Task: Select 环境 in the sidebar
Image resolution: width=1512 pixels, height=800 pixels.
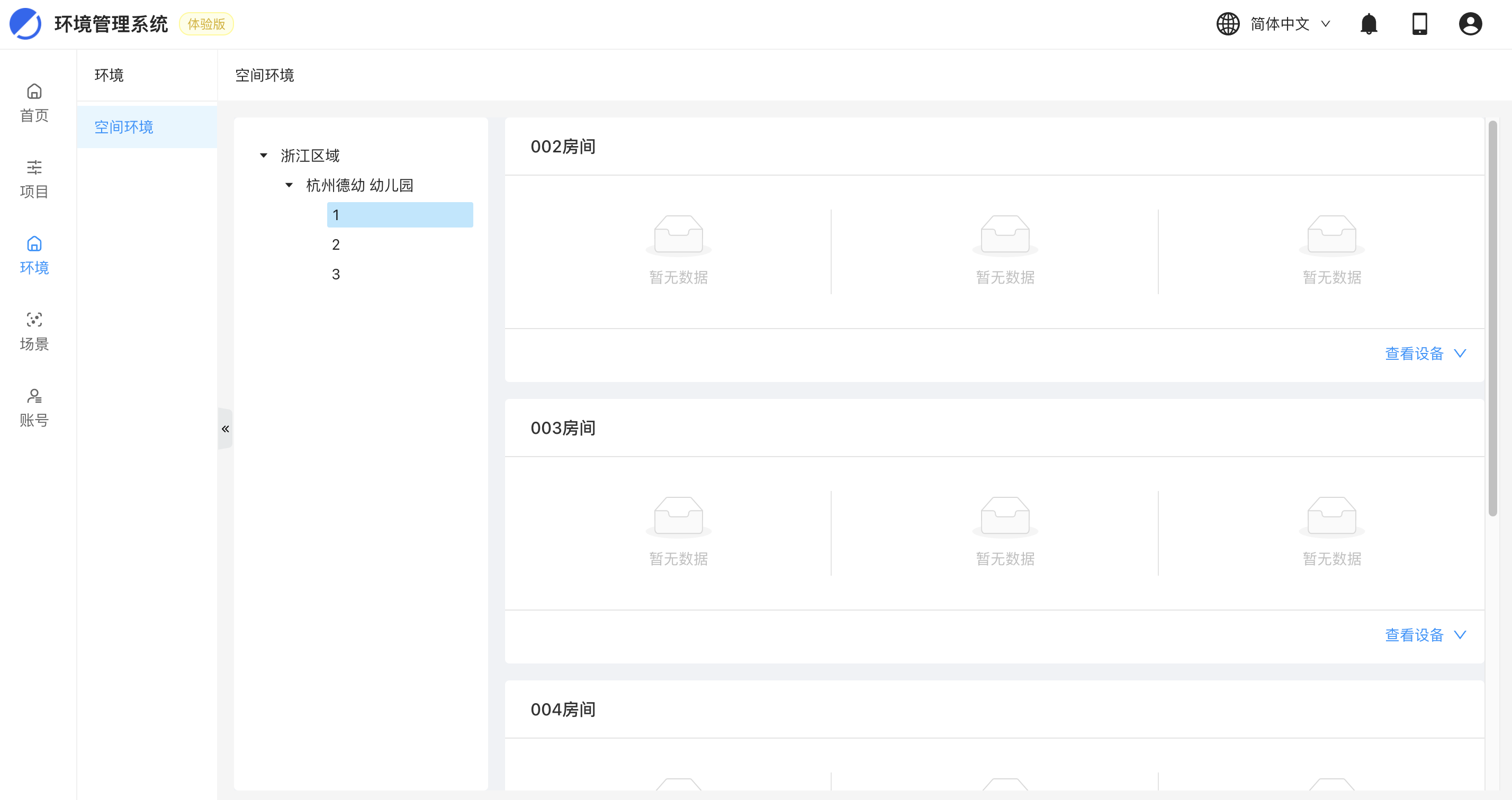Action: tap(34, 256)
